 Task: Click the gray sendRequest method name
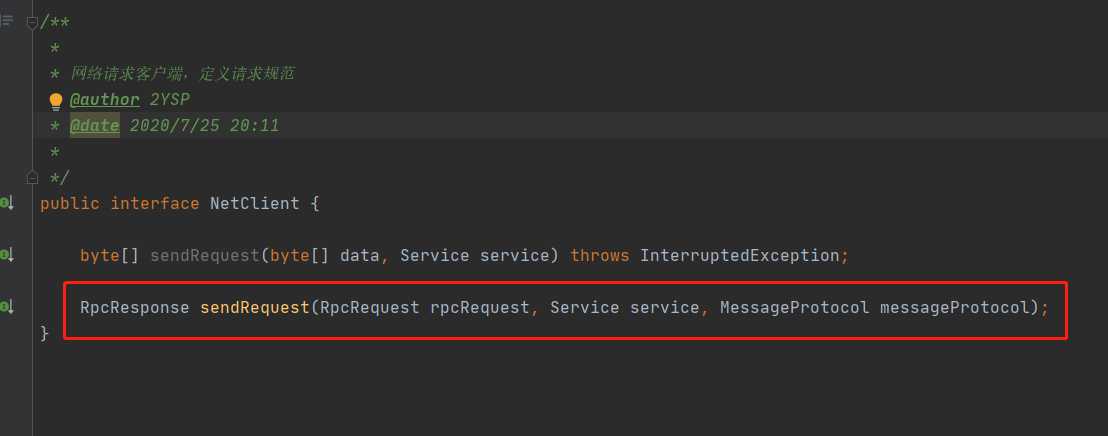click(x=204, y=255)
